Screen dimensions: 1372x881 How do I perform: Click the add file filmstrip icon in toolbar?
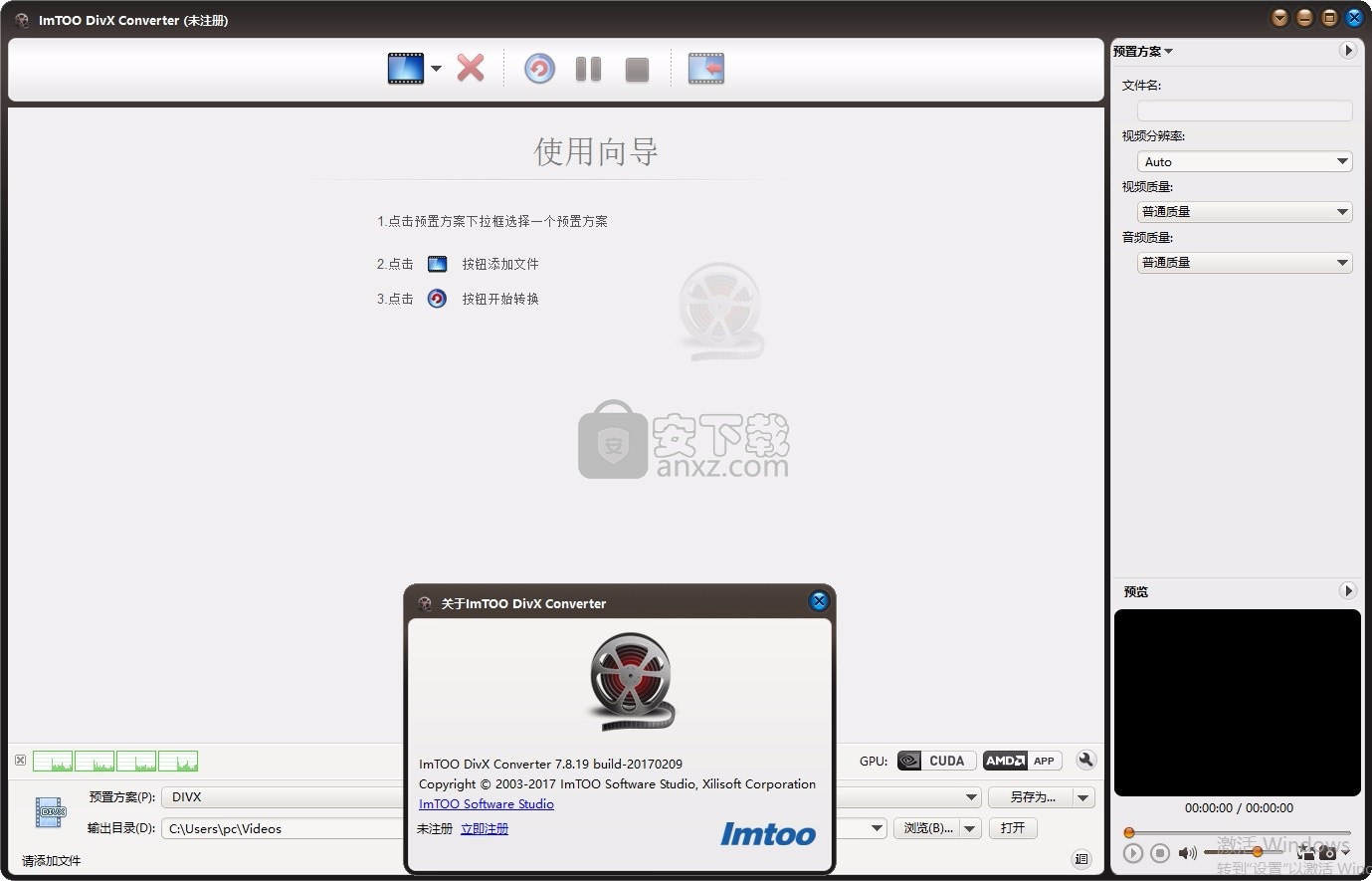(406, 69)
